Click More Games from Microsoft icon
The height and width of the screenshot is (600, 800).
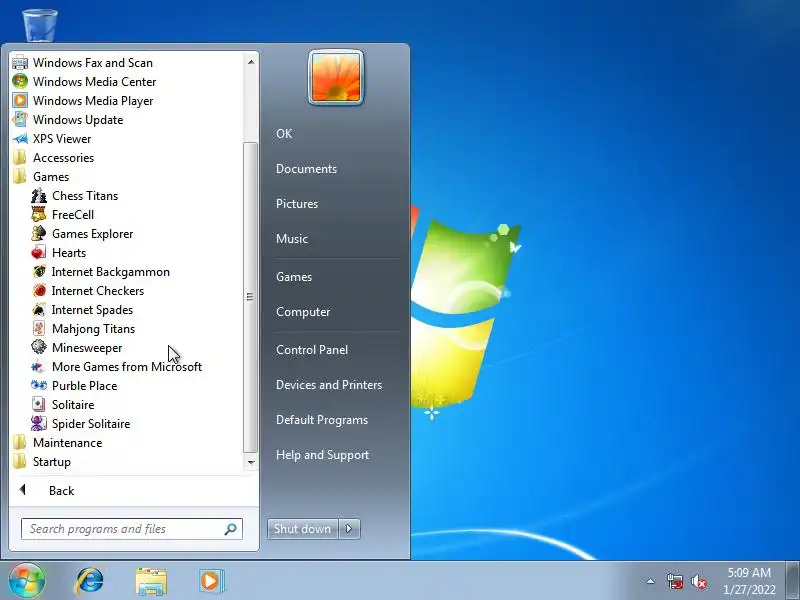39,366
